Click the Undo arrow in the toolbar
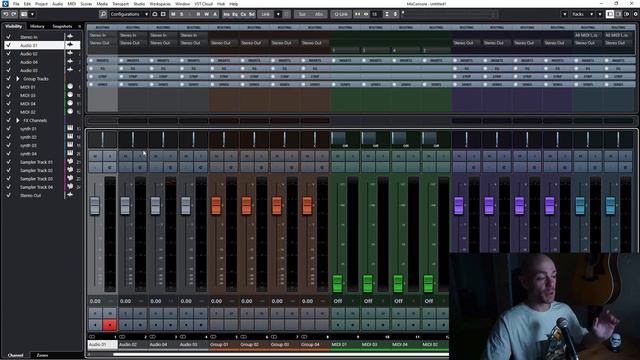The height and width of the screenshot is (360, 640). click(x=5, y=14)
